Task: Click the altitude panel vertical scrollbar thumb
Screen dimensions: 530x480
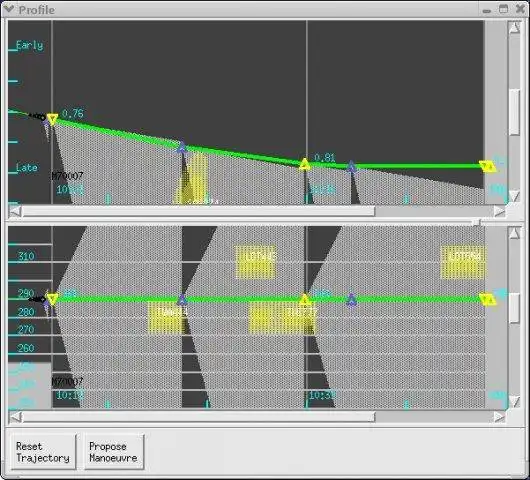Action: tap(514, 308)
